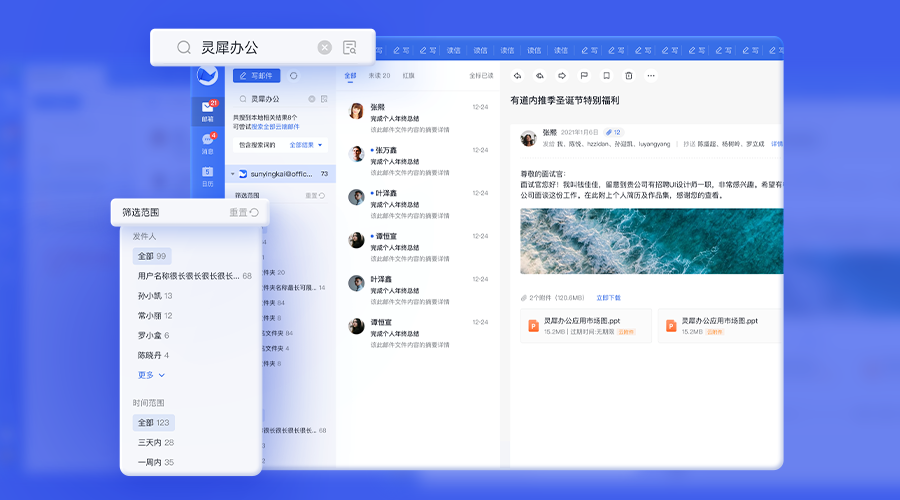
Task: Select sender filter 陈晓丹 4
Action: (x=153, y=355)
